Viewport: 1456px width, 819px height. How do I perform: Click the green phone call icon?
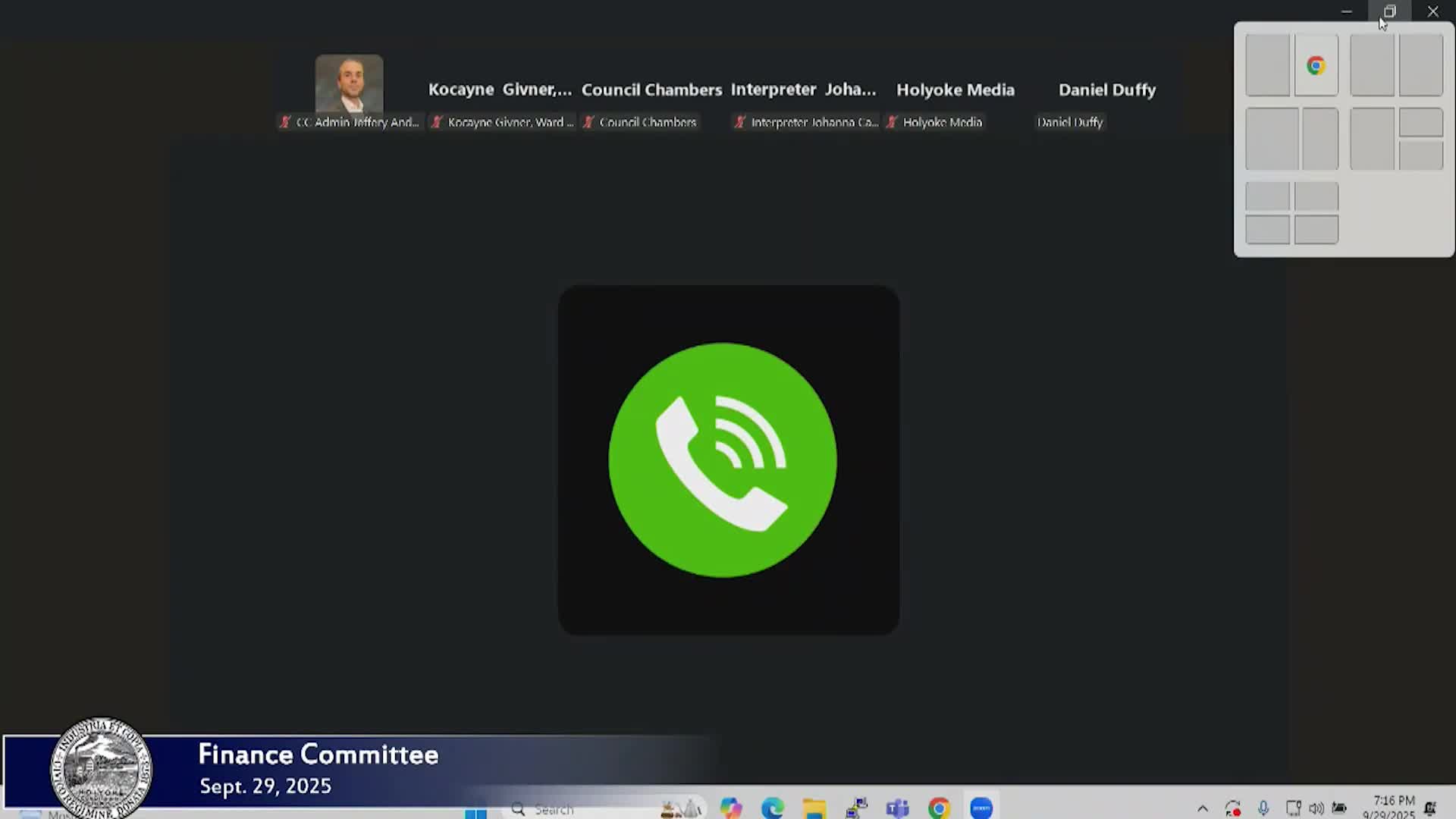723,460
